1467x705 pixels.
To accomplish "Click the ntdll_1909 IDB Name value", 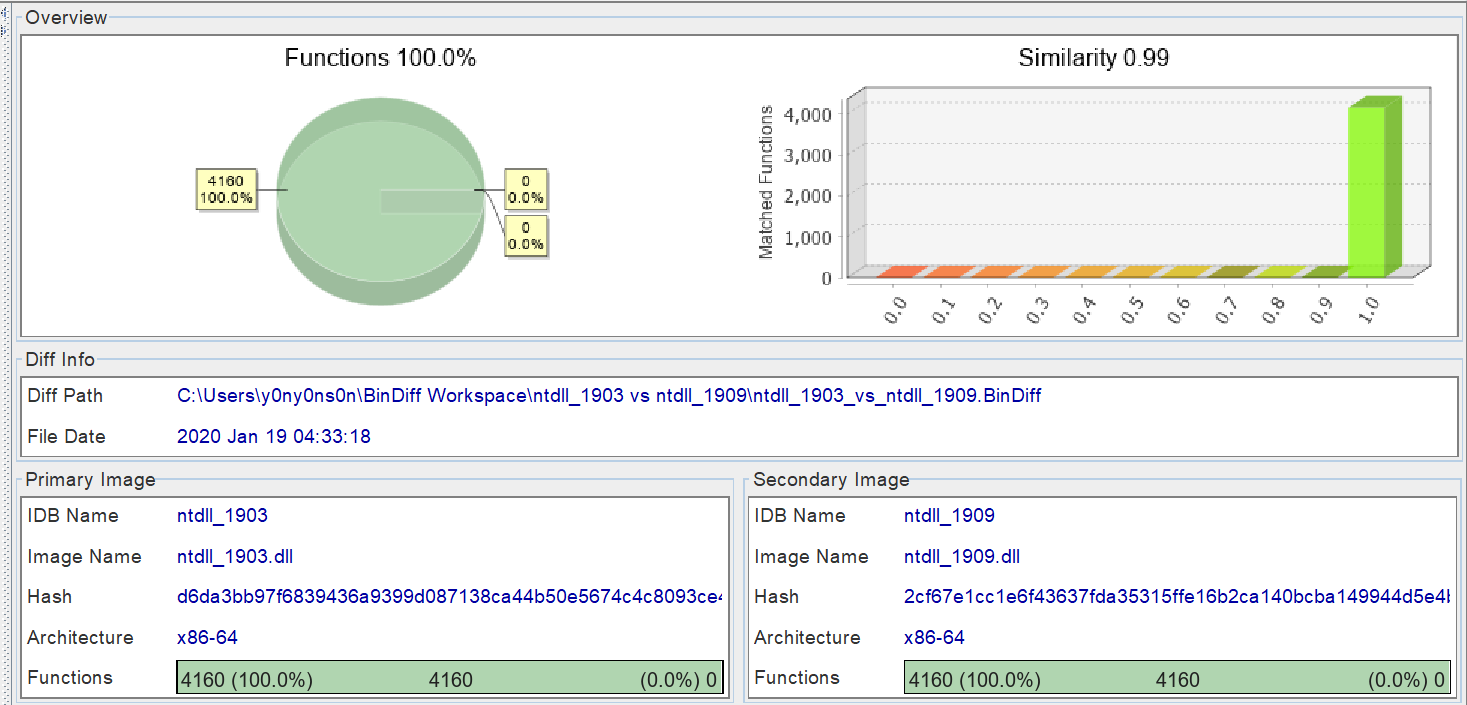I will [x=949, y=516].
